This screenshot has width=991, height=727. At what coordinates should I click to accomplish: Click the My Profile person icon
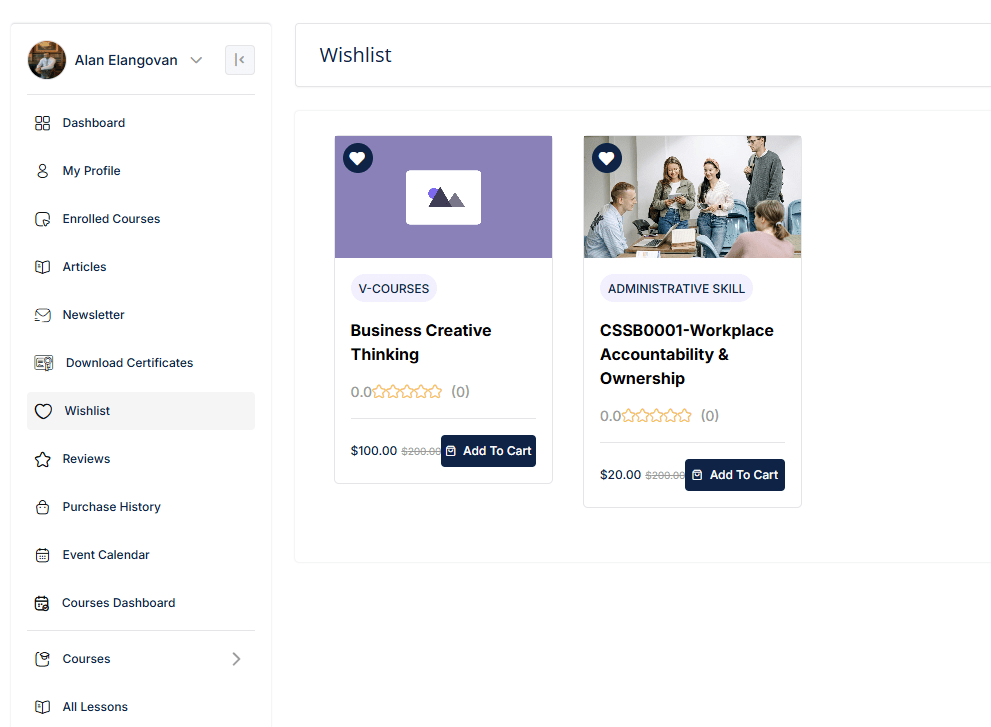(x=42, y=171)
